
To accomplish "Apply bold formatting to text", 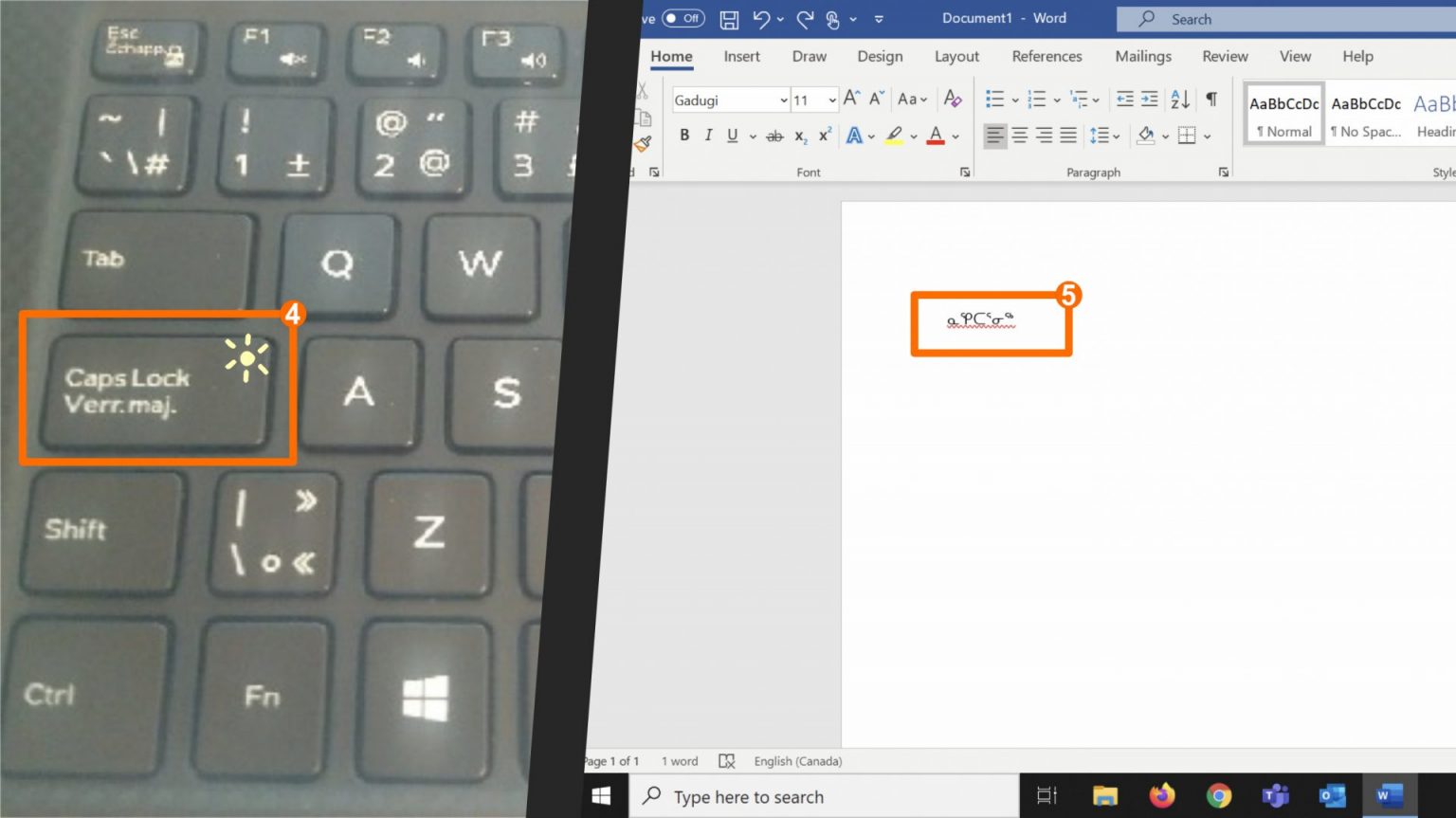I will point(684,136).
